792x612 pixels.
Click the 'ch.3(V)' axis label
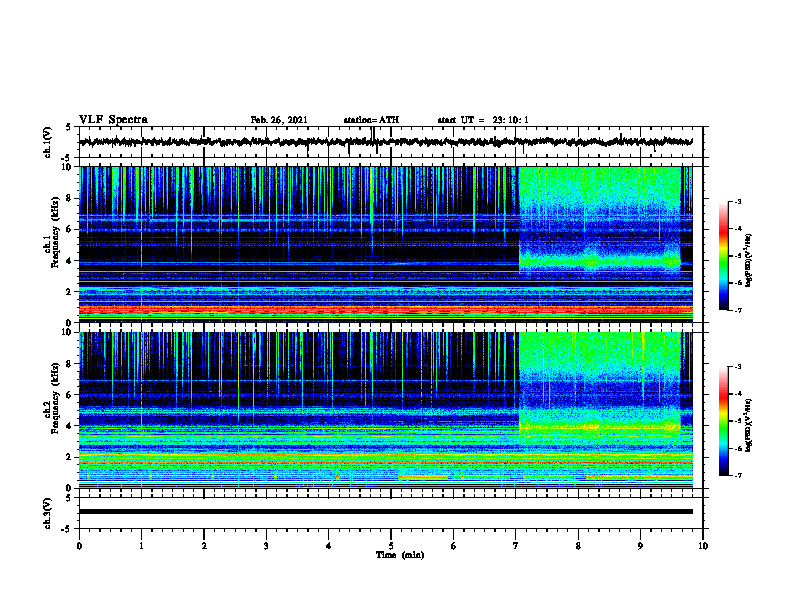[x=48, y=513]
